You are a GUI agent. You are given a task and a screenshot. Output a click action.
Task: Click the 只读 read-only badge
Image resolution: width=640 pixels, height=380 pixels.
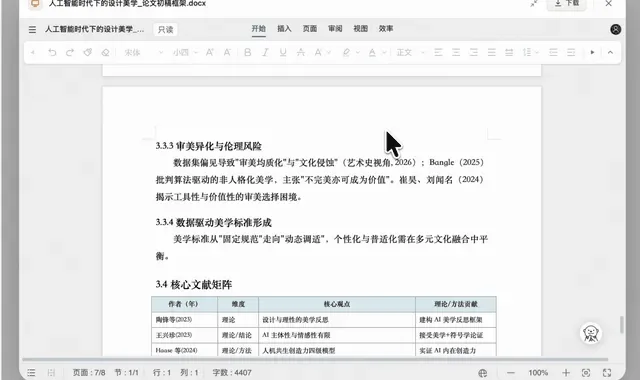pyautogui.click(x=166, y=29)
